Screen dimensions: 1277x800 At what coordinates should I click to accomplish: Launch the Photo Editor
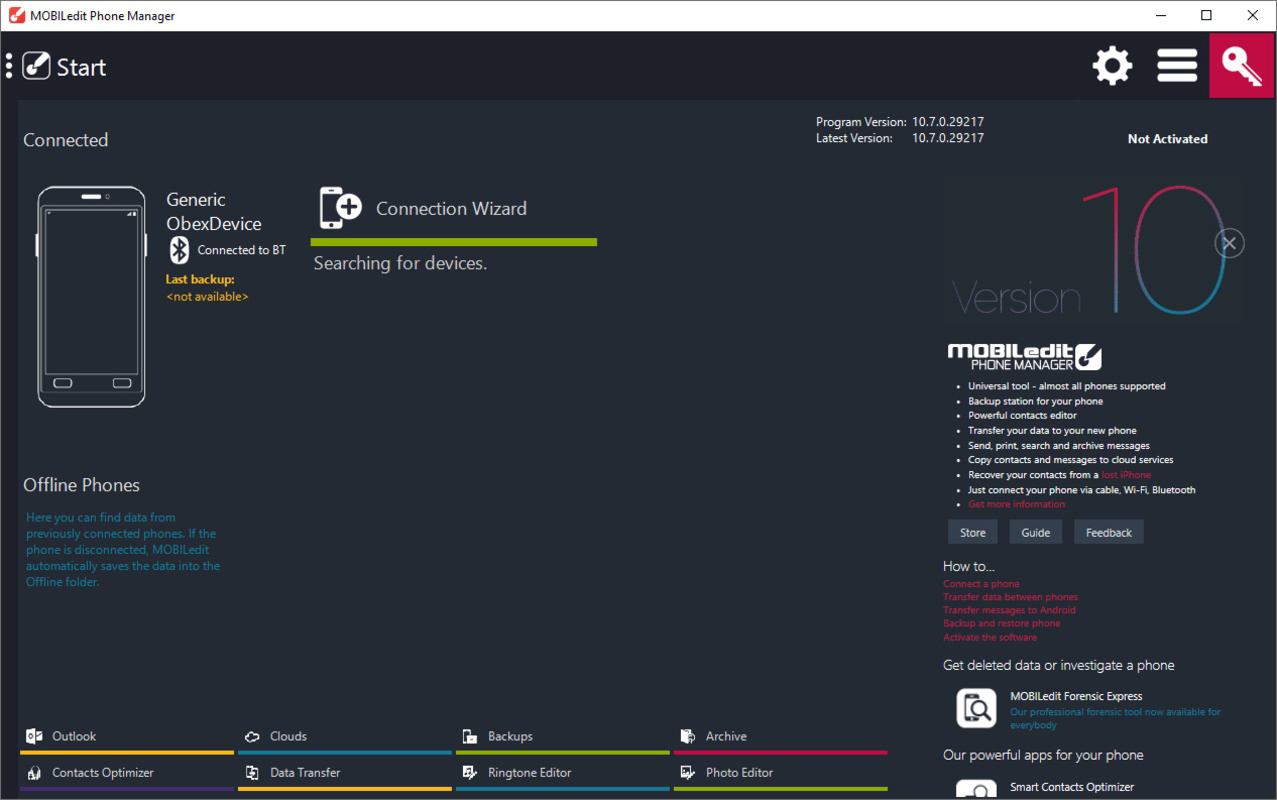click(x=780, y=774)
